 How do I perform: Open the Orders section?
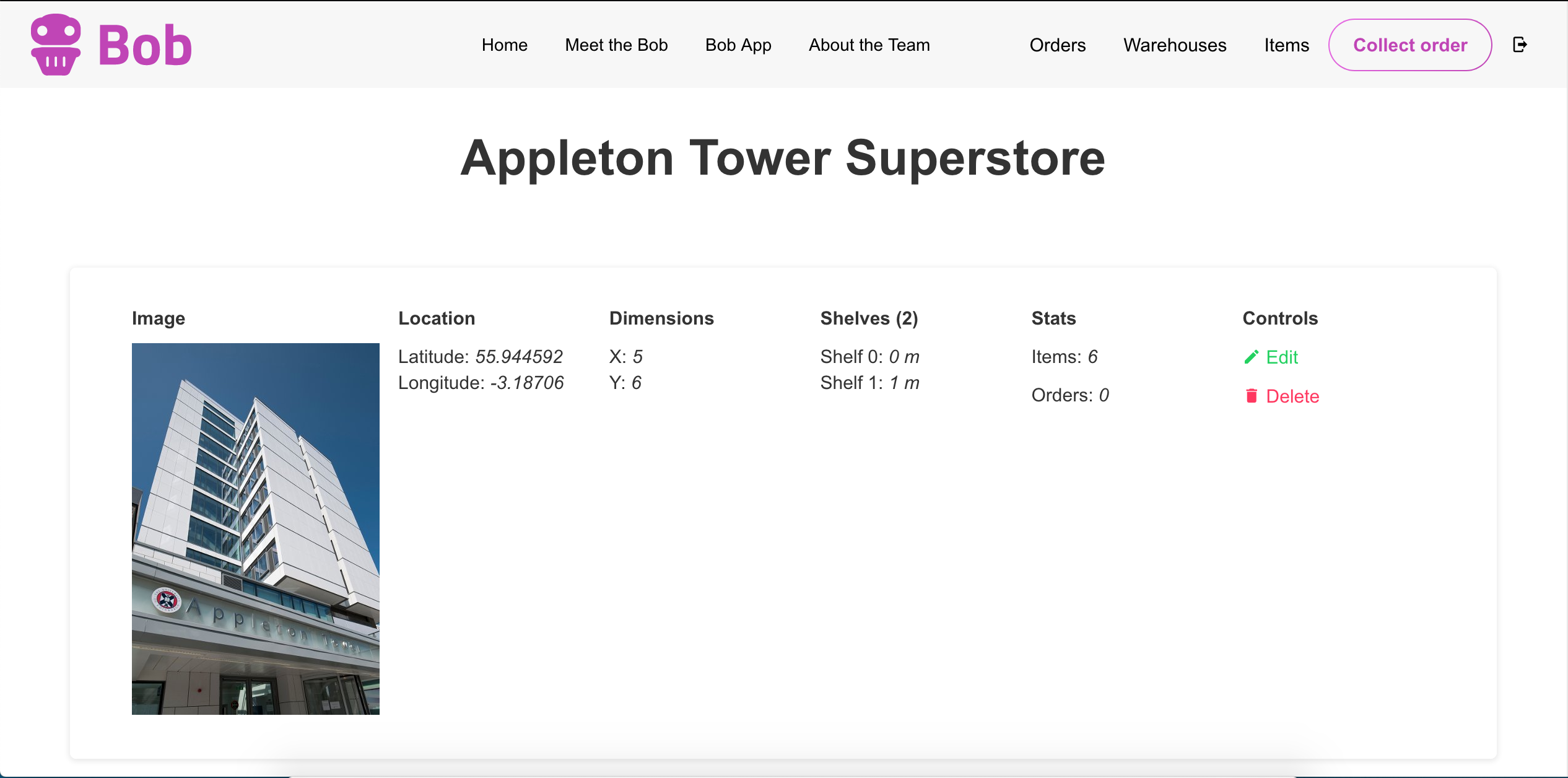click(x=1057, y=45)
